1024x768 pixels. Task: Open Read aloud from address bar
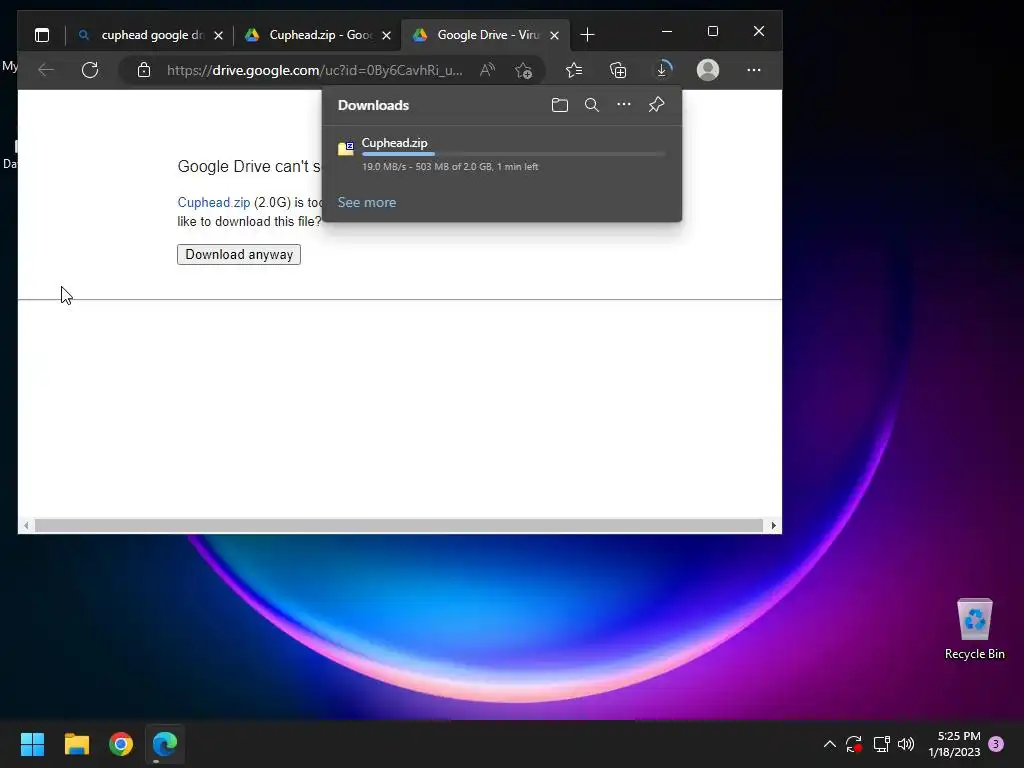point(487,70)
